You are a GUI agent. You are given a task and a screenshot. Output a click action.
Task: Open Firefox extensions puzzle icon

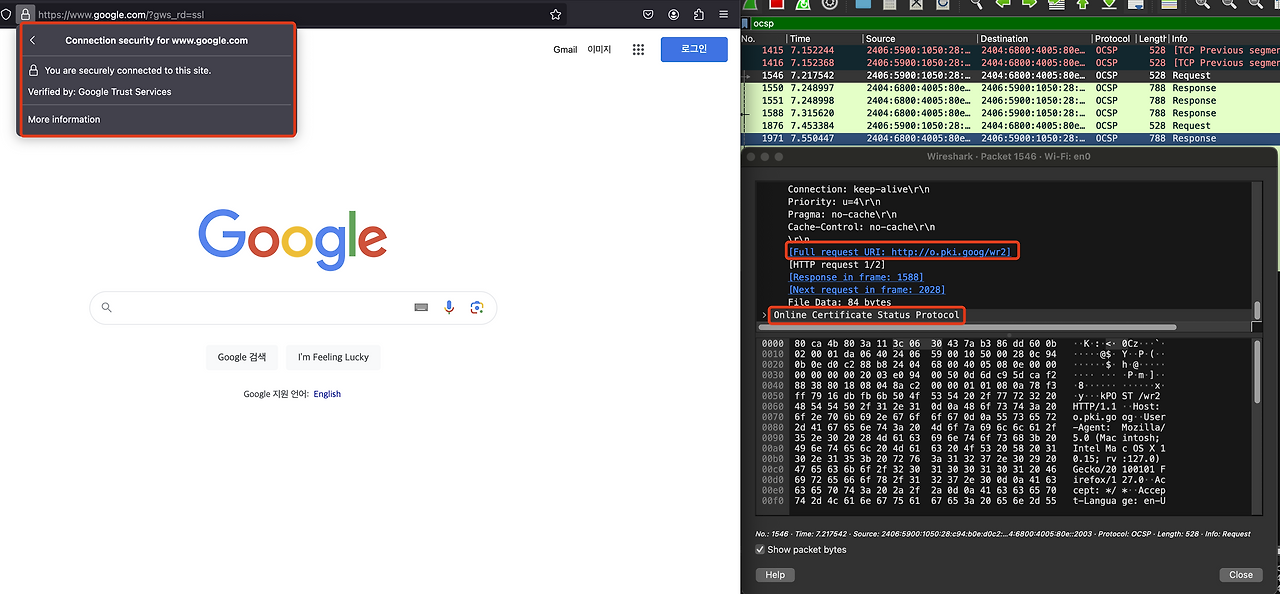click(698, 15)
